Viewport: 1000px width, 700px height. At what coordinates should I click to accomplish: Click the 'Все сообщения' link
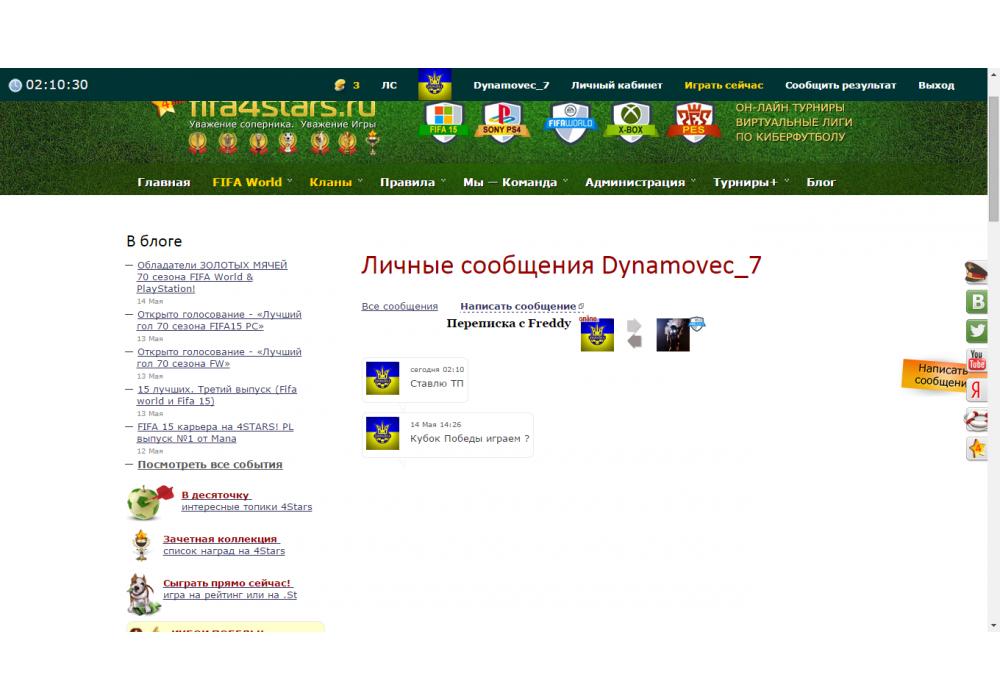point(399,307)
